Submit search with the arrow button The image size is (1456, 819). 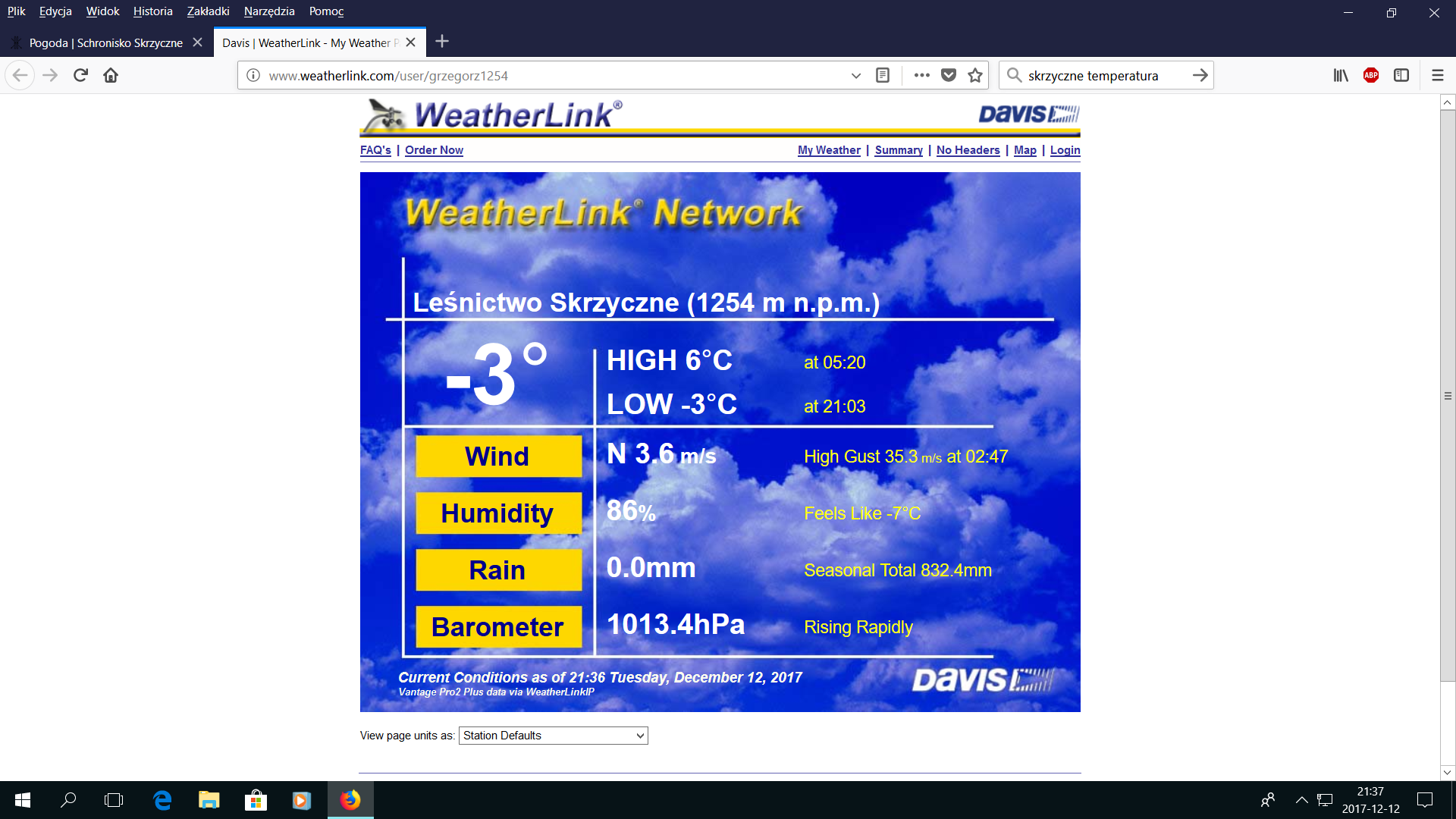1200,75
